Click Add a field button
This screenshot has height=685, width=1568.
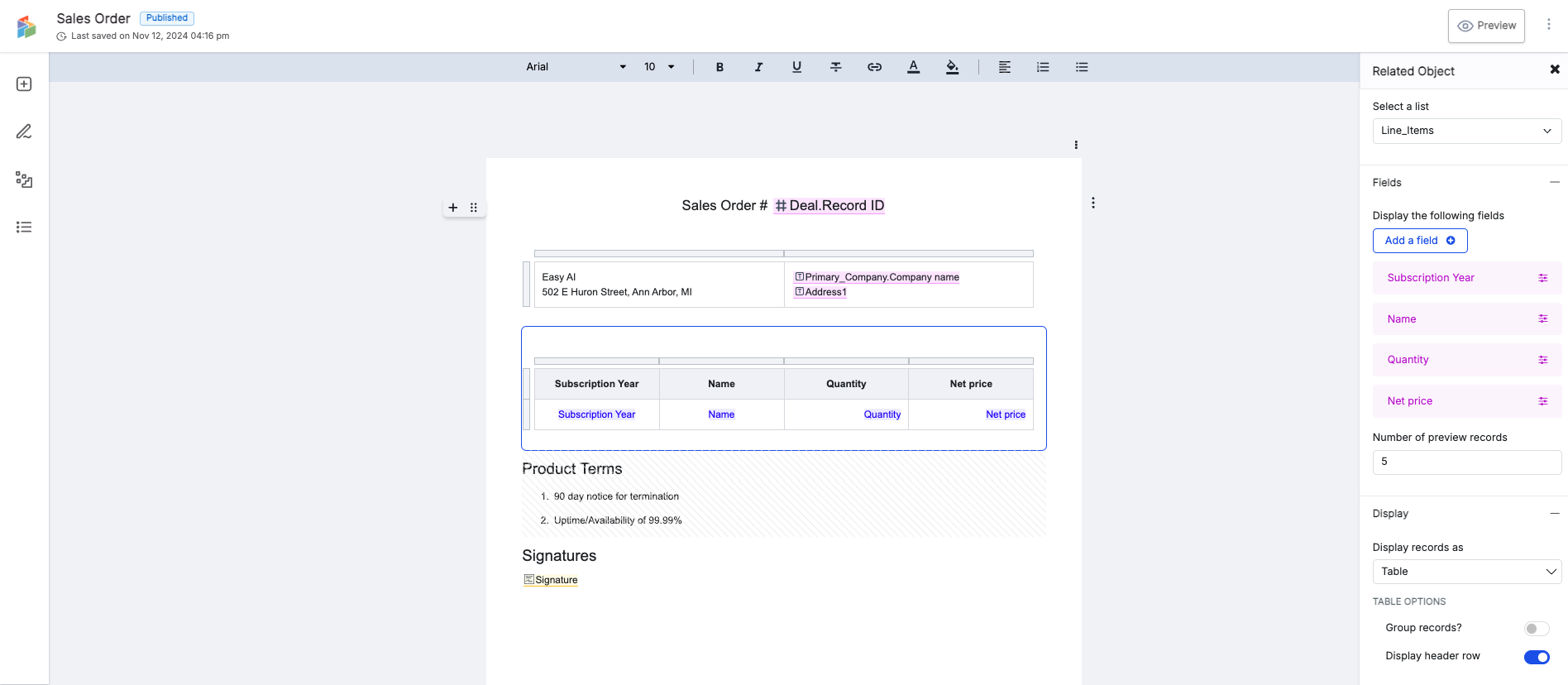pos(1419,241)
